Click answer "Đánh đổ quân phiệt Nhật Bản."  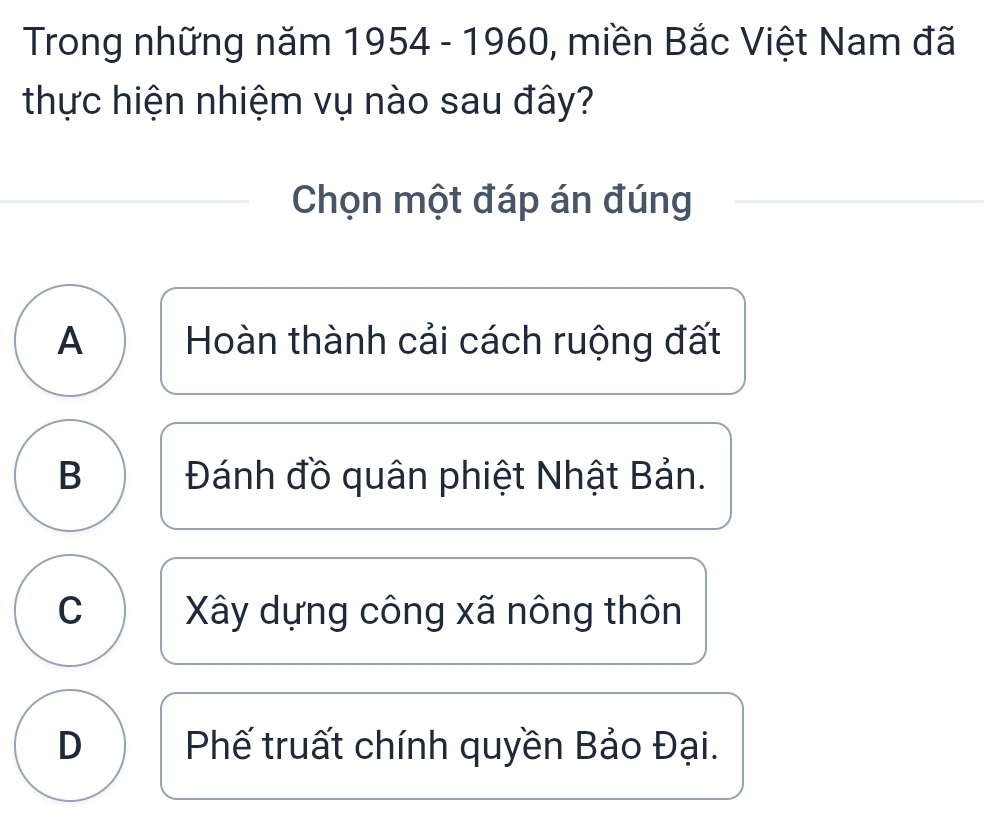(x=445, y=476)
